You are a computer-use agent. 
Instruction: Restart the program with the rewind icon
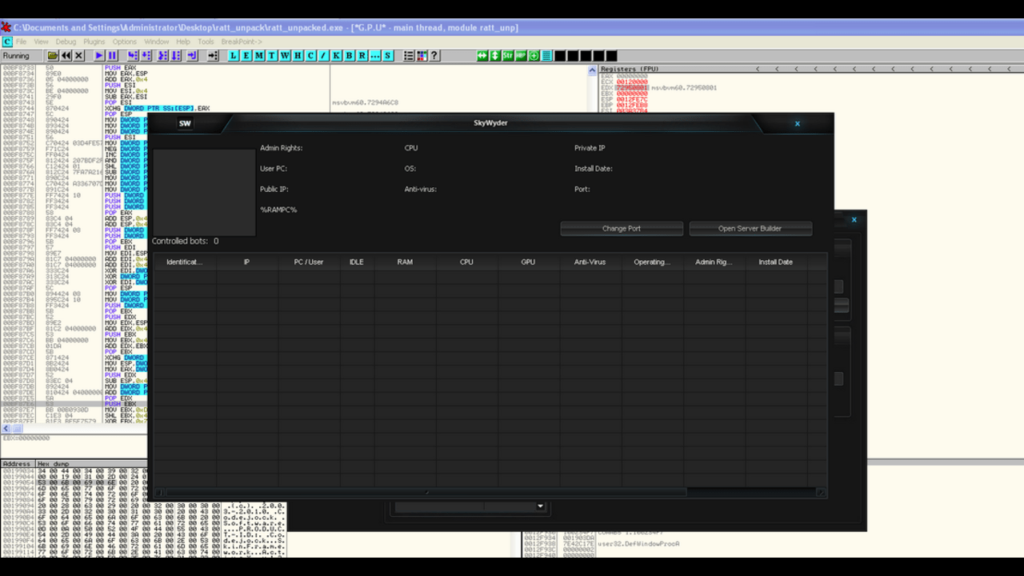point(66,56)
